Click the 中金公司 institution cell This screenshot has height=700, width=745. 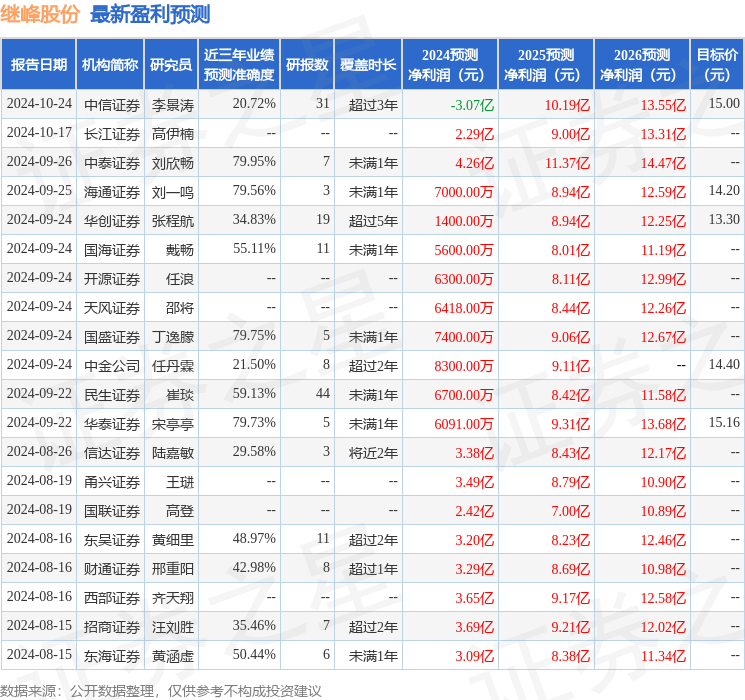tap(112, 366)
